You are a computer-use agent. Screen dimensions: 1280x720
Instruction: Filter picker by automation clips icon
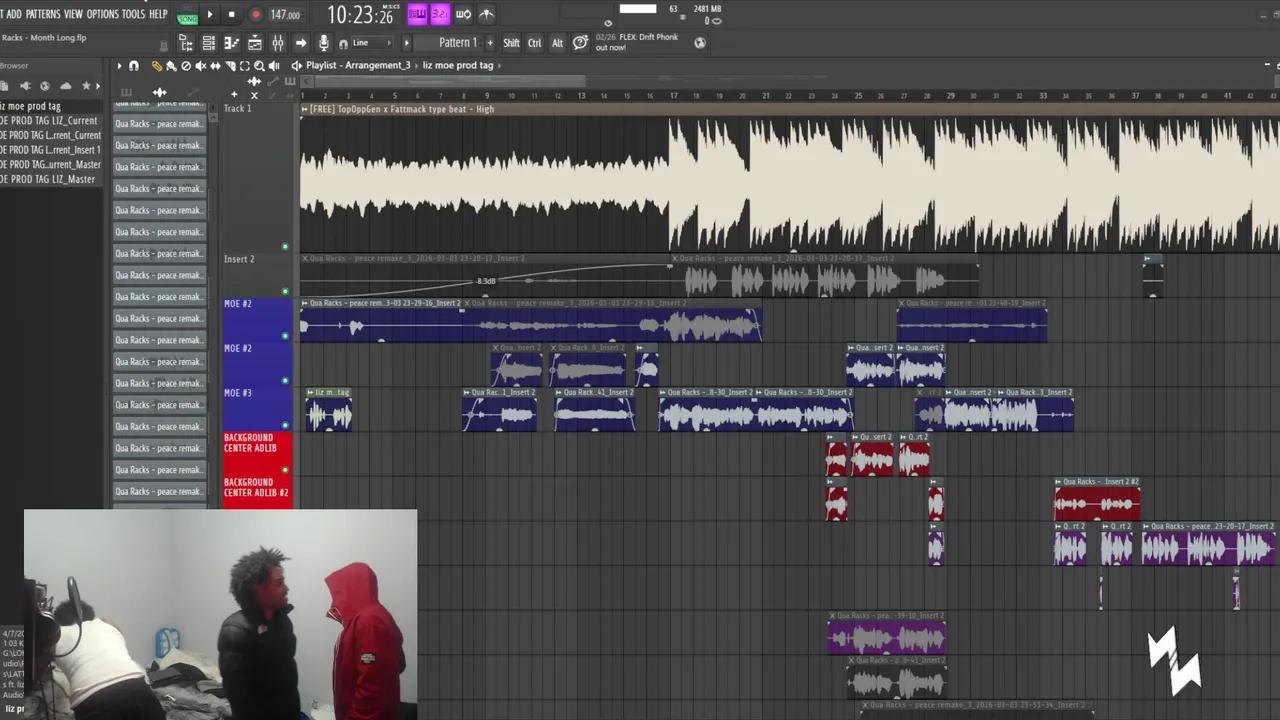[x=192, y=92]
